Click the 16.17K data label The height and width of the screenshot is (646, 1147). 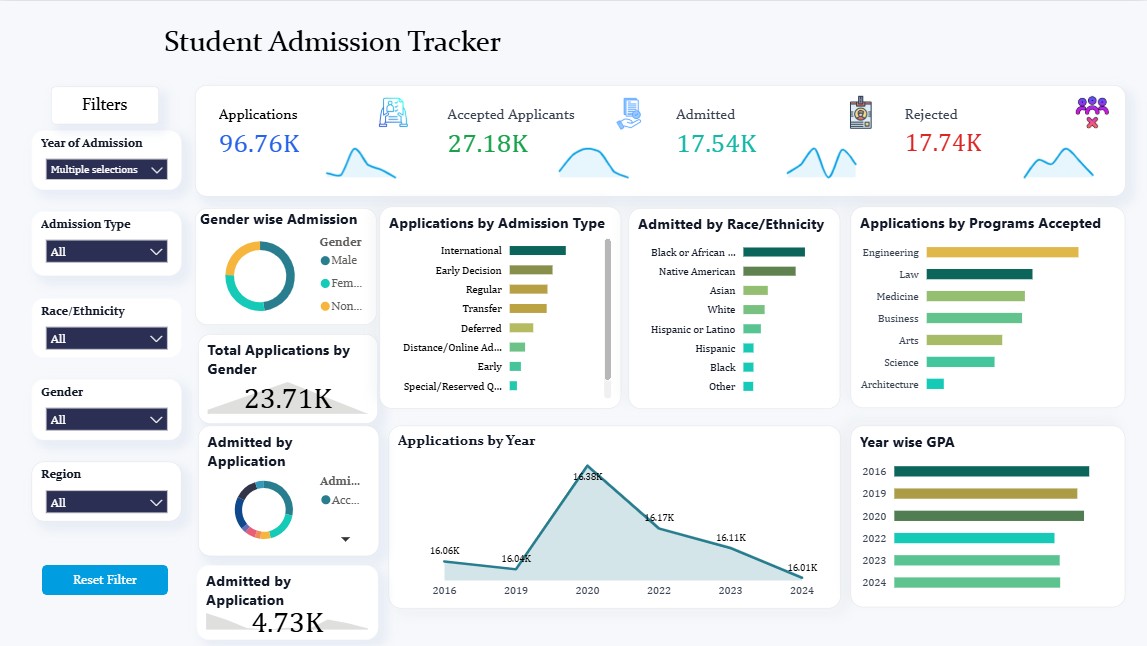point(659,517)
